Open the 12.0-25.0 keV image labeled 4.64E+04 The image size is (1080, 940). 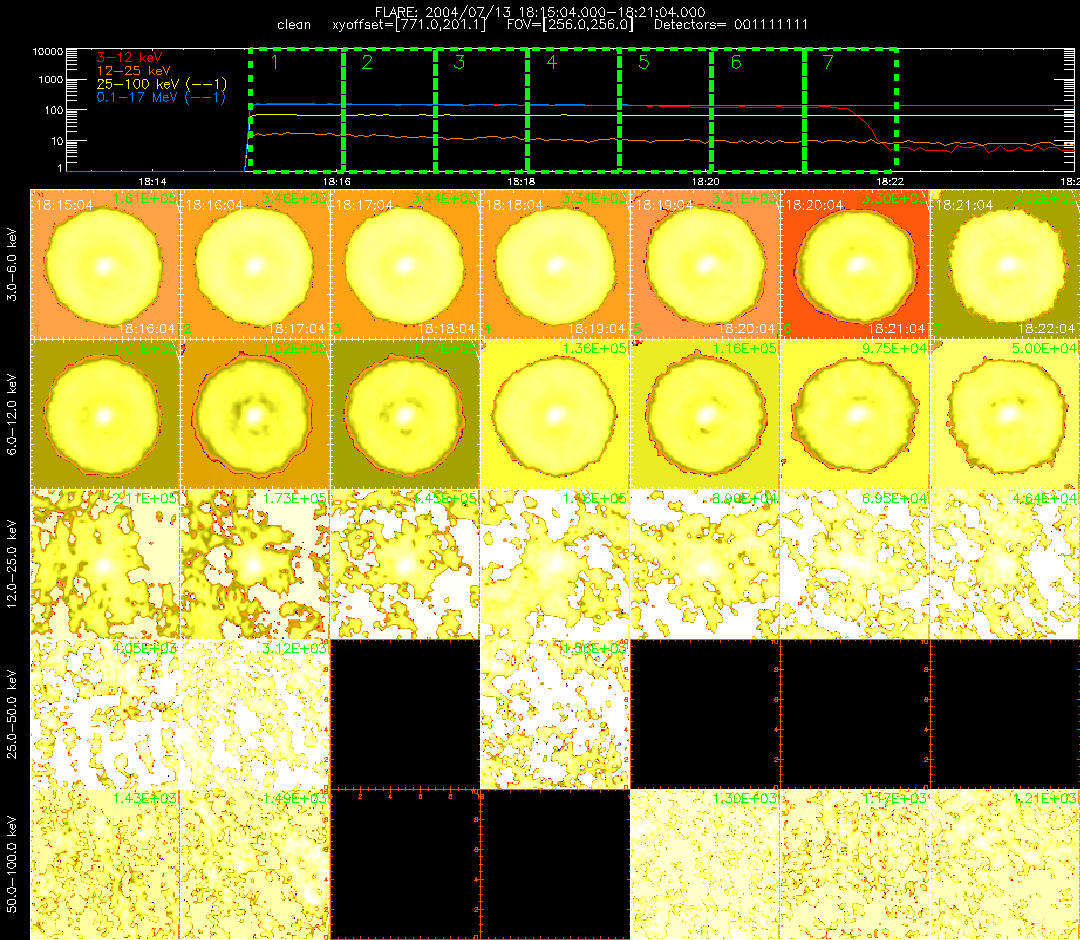point(1006,565)
